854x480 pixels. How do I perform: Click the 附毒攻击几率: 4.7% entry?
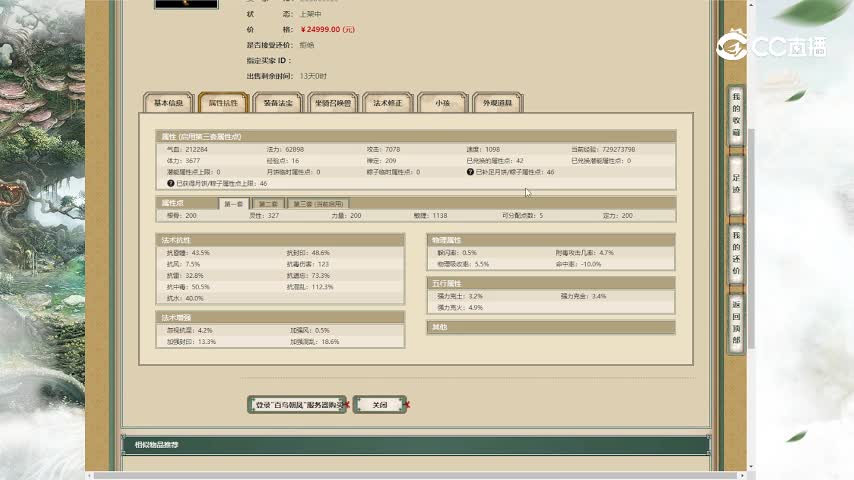point(584,253)
